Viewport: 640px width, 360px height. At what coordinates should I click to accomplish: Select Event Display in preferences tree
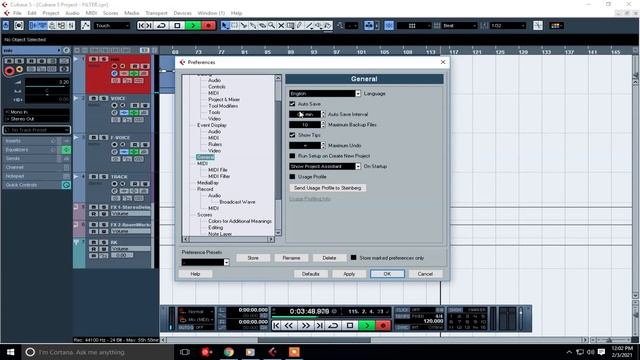click(212, 125)
